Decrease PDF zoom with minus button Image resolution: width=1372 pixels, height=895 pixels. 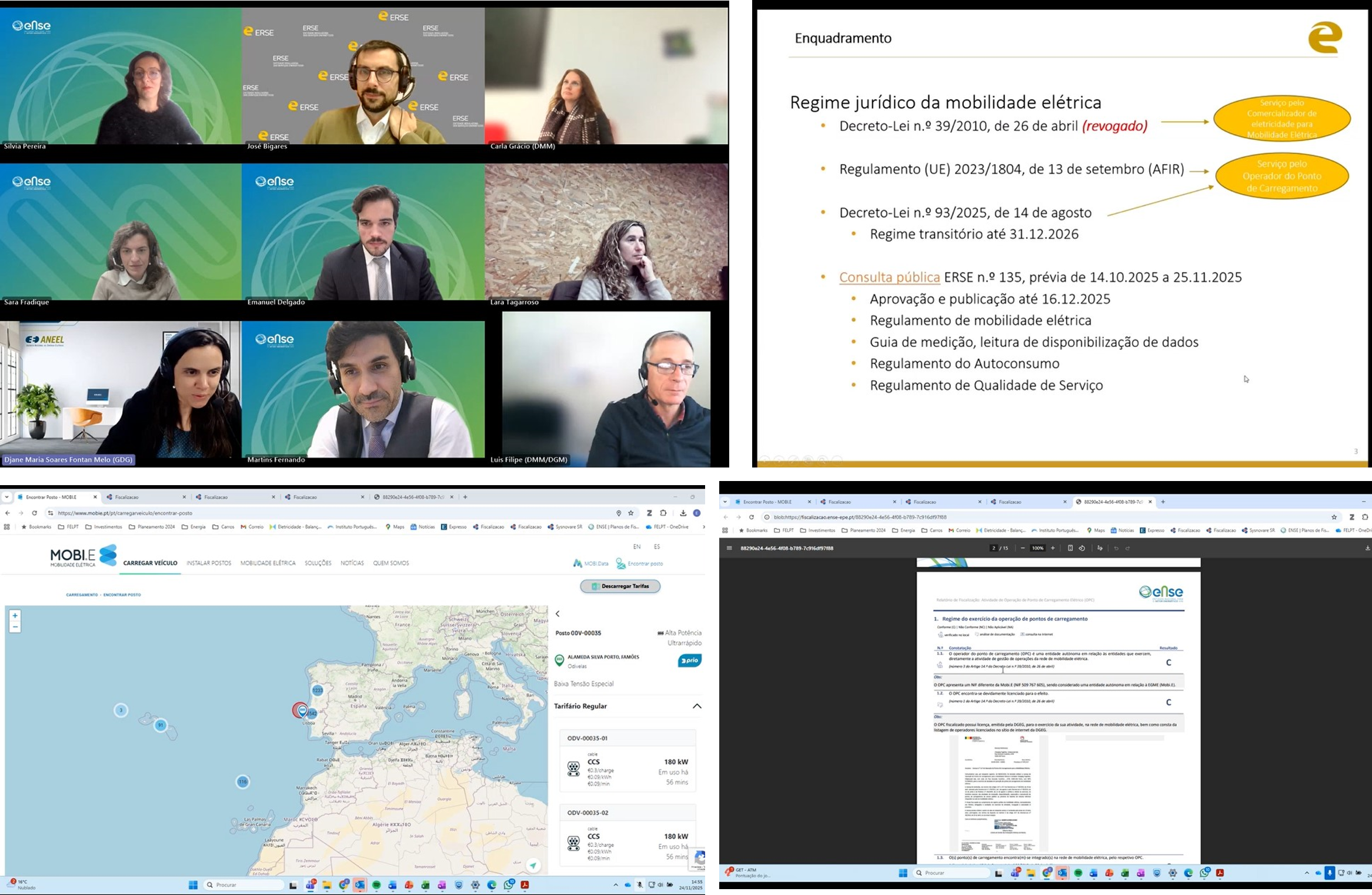pos(1023,548)
